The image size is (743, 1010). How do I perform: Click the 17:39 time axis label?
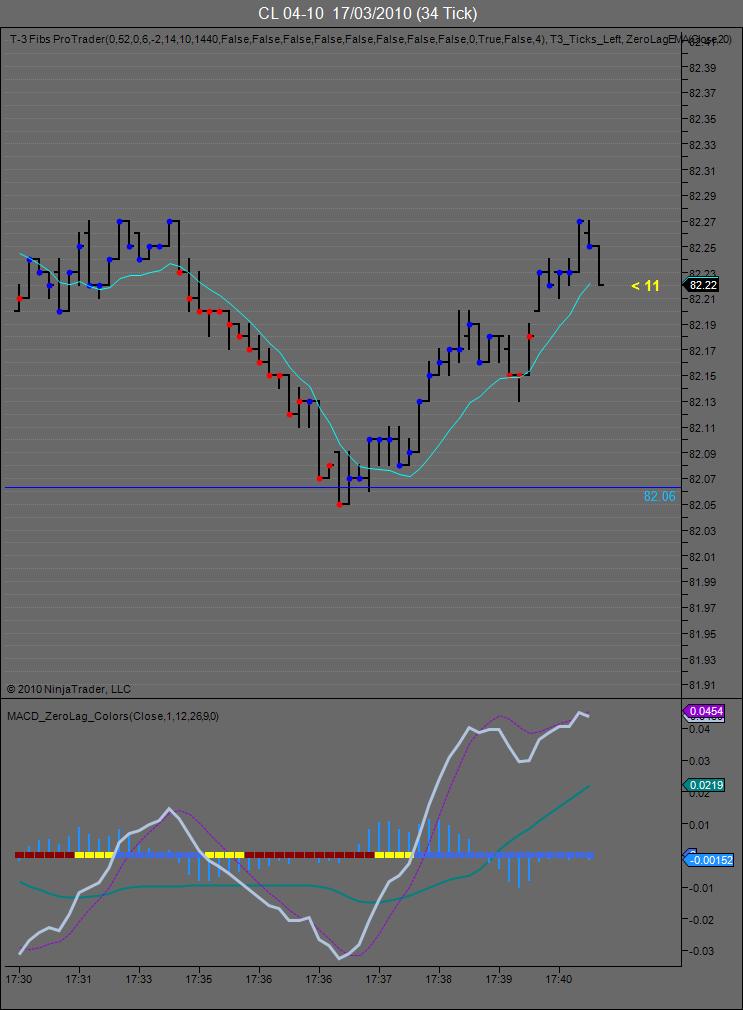click(x=498, y=979)
